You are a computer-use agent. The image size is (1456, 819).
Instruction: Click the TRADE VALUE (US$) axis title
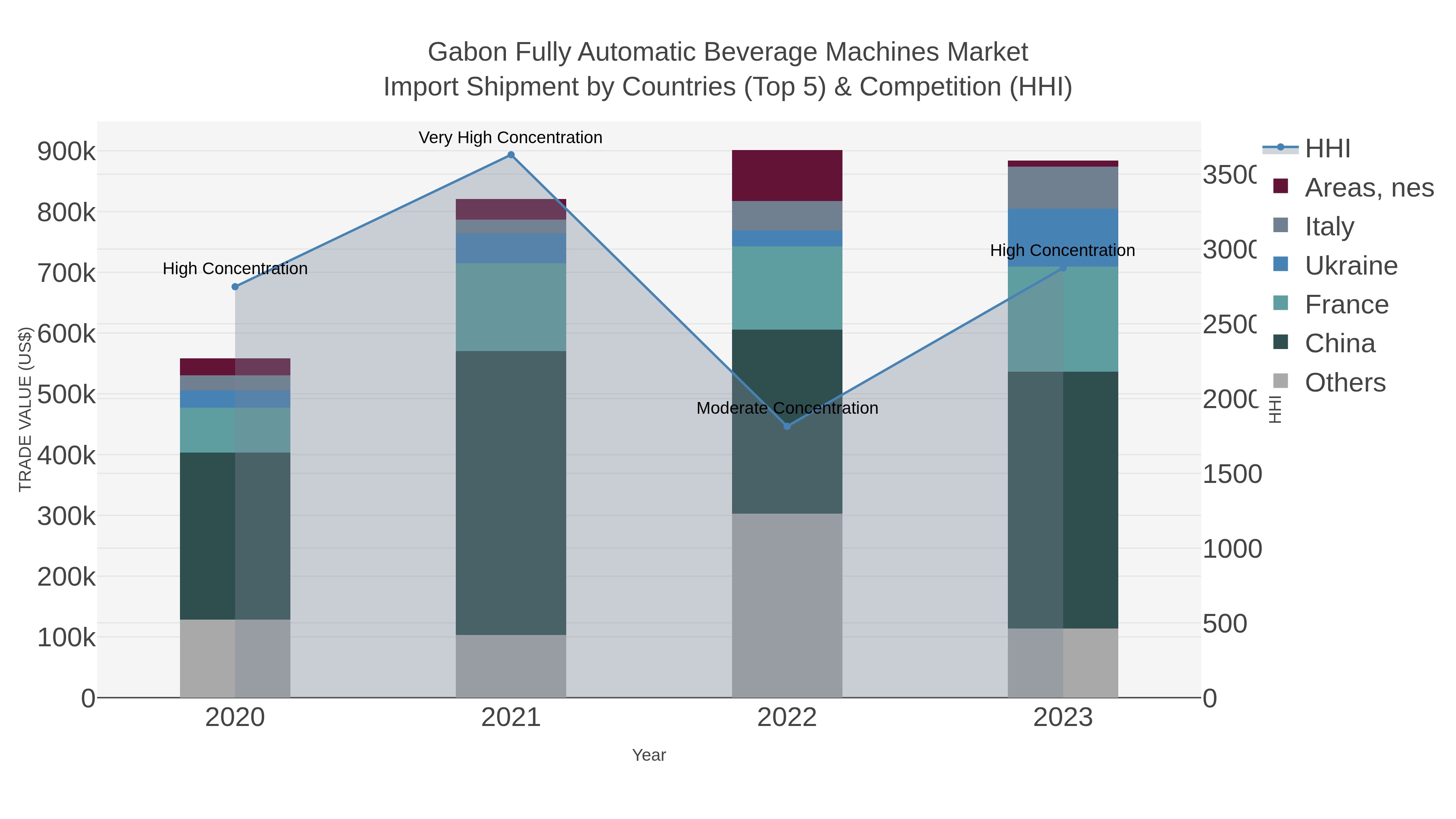[x=25, y=409]
